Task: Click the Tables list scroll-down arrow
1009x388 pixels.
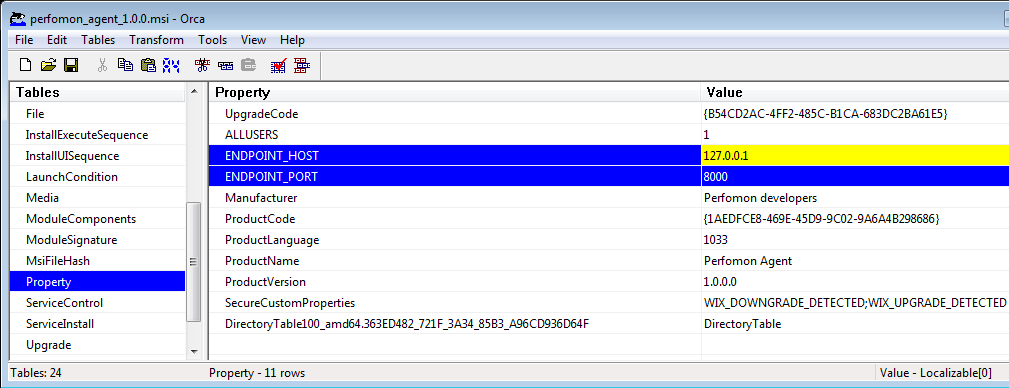Action: [x=194, y=351]
